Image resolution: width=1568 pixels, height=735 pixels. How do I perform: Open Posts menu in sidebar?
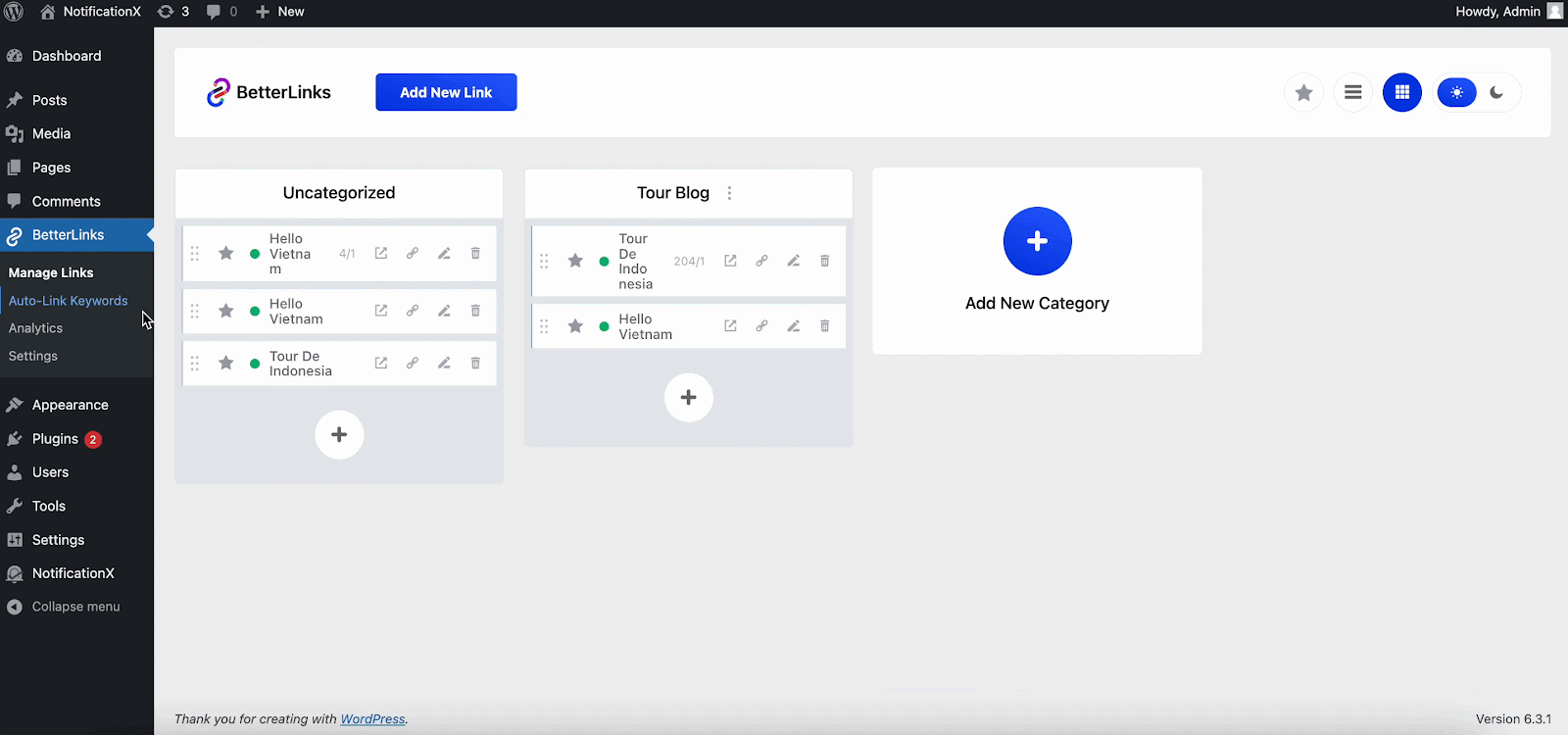76,100
